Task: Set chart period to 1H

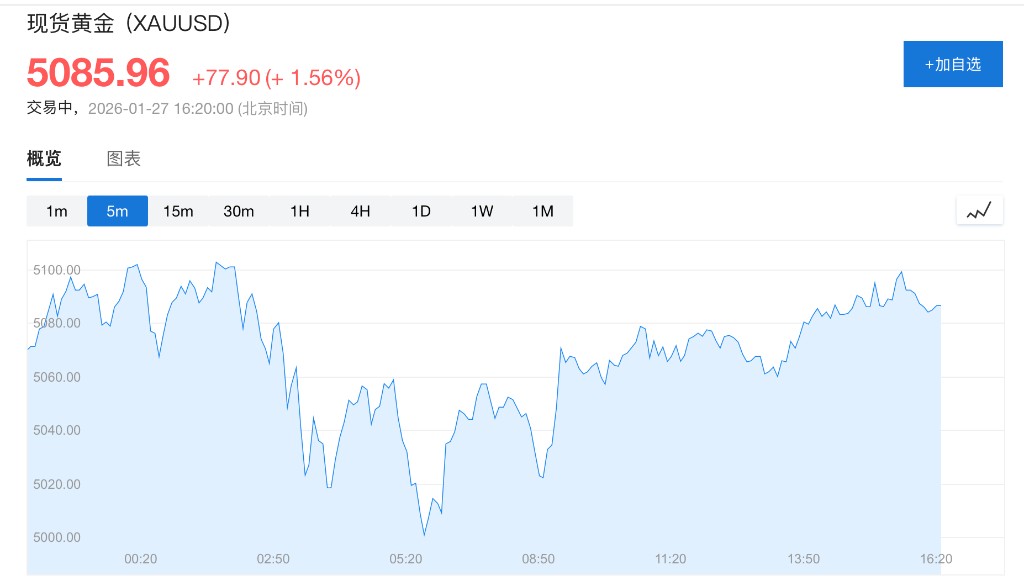Action: click(300, 211)
